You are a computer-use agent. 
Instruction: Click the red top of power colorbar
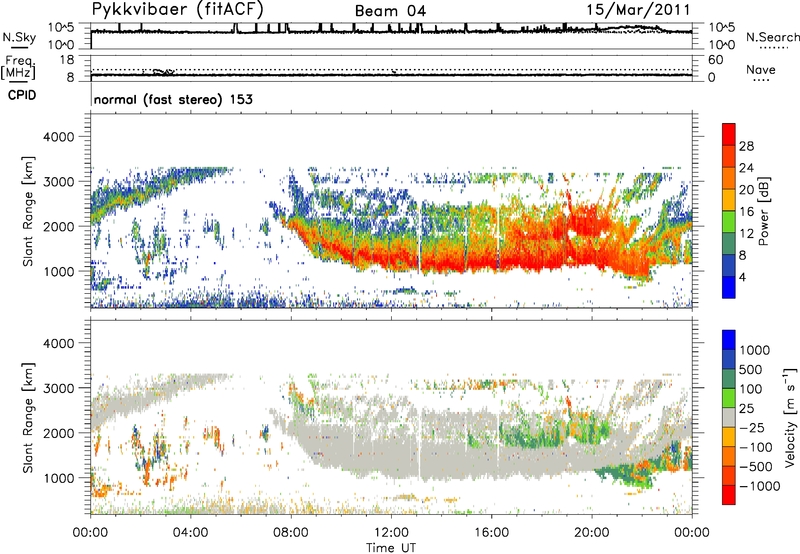pyautogui.click(x=729, y=134)
